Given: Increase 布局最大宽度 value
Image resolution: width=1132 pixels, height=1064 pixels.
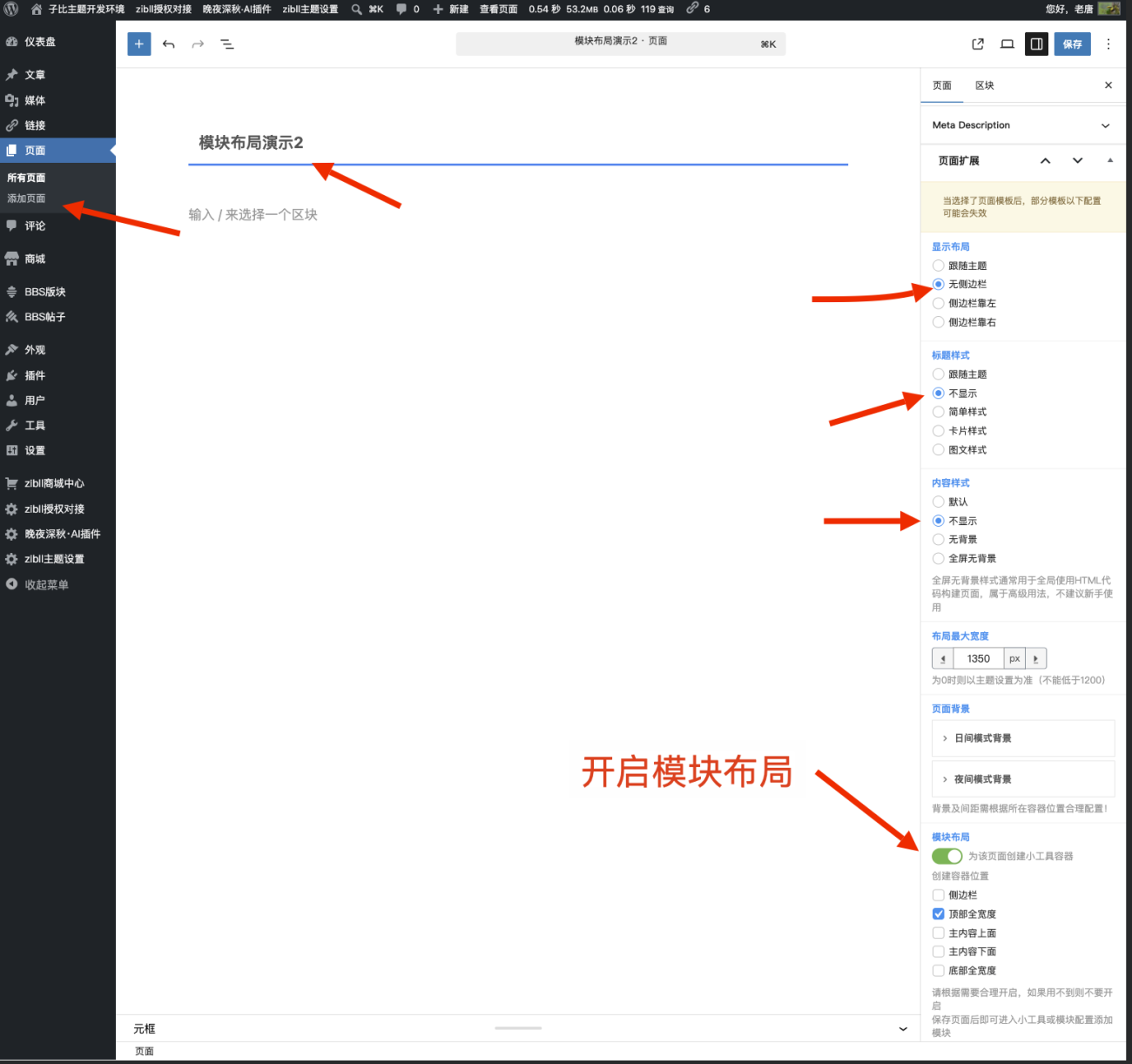Looking at the screenshot, I should [1035, 659].
